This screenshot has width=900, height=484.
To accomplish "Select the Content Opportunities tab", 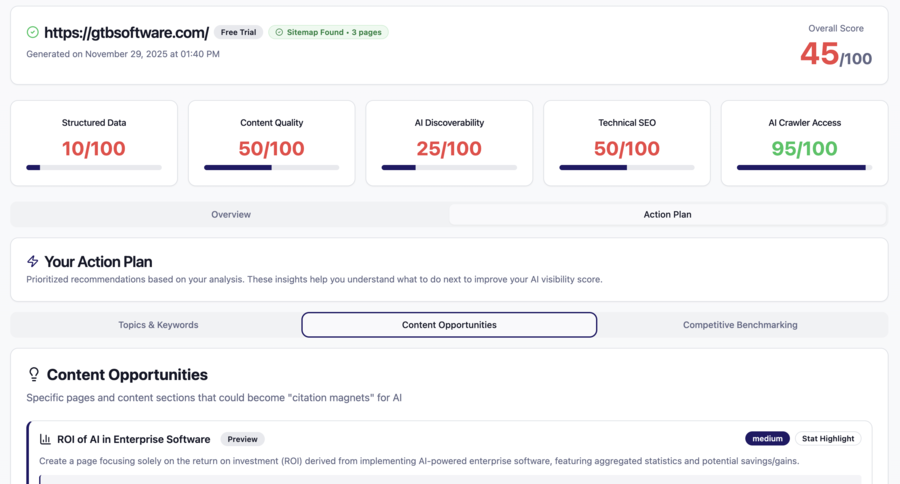I will coord(449,325).
